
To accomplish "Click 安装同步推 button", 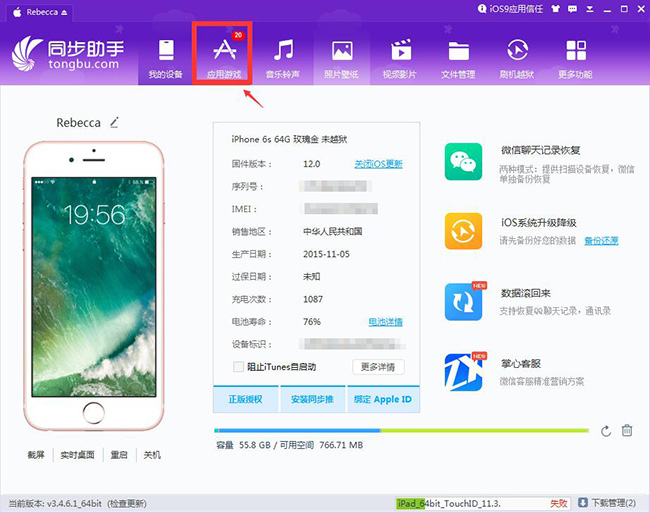I will (x=313, y=399).
